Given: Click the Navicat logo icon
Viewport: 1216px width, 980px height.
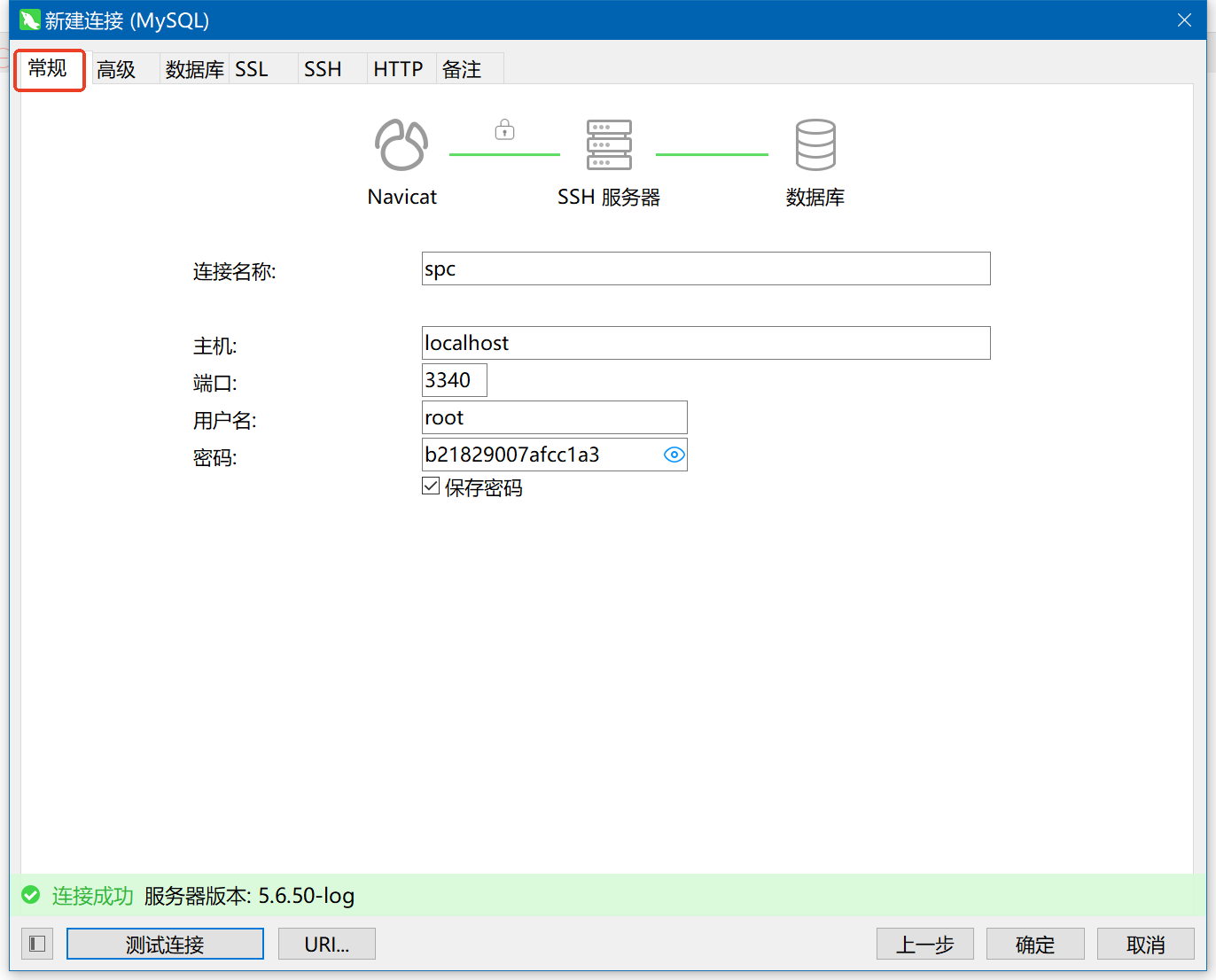Looking at the screenshot, I should [401, 144].
